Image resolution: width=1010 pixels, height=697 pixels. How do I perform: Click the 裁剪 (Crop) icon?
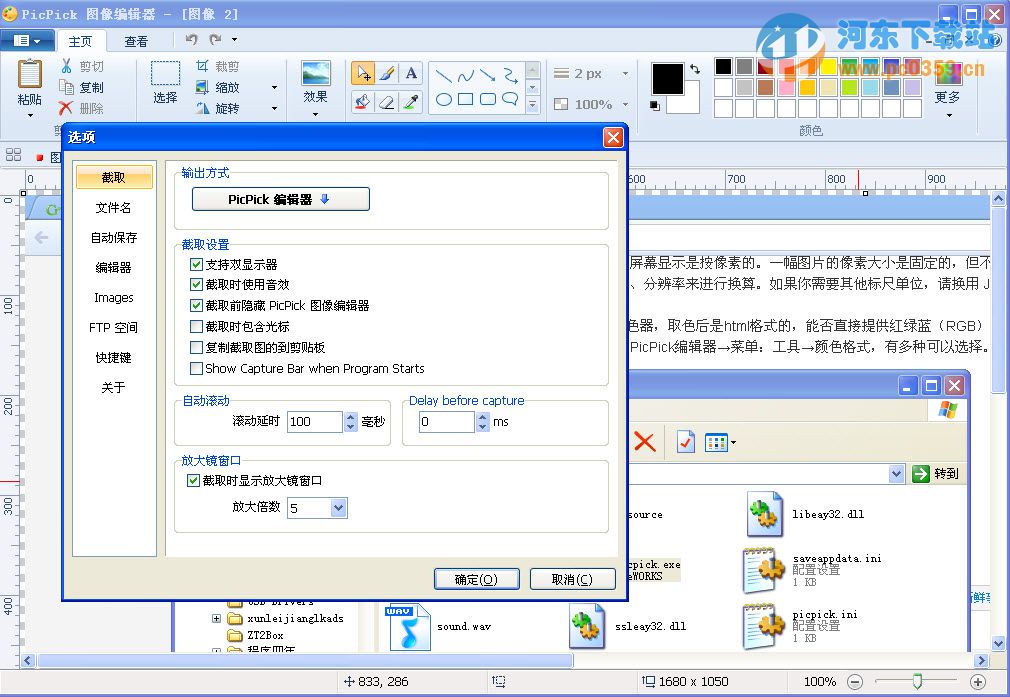point(203,65)
